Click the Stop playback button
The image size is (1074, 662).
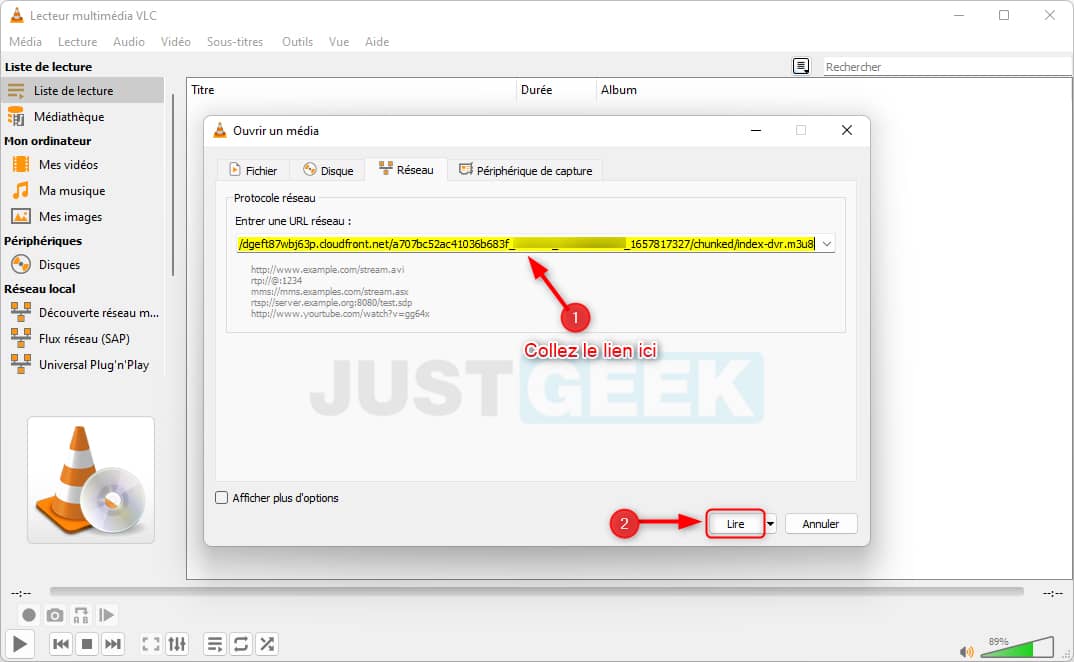pos(87,644)
